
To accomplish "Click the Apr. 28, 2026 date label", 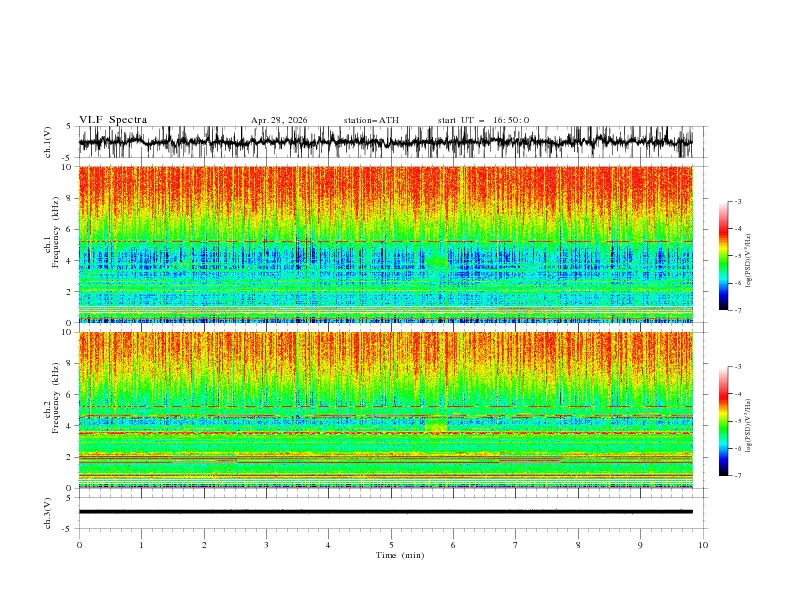I will click(x=279, y=120).
